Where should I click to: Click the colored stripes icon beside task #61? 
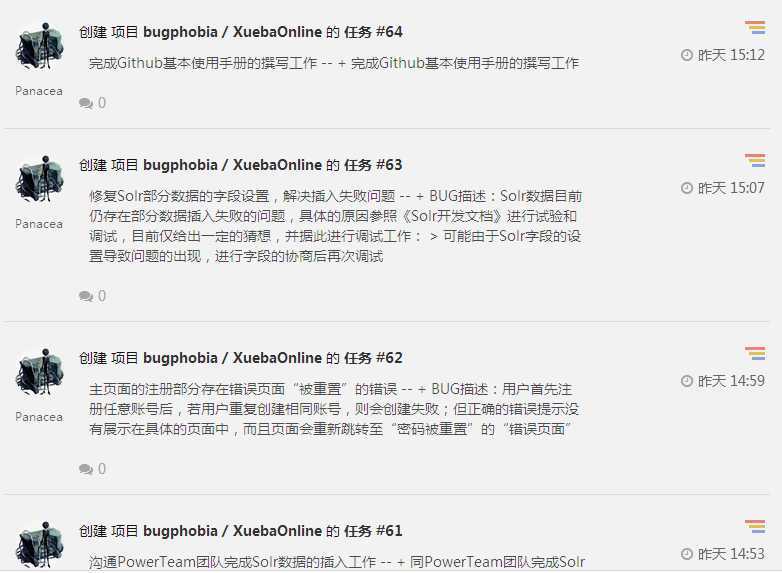[755, 527]
